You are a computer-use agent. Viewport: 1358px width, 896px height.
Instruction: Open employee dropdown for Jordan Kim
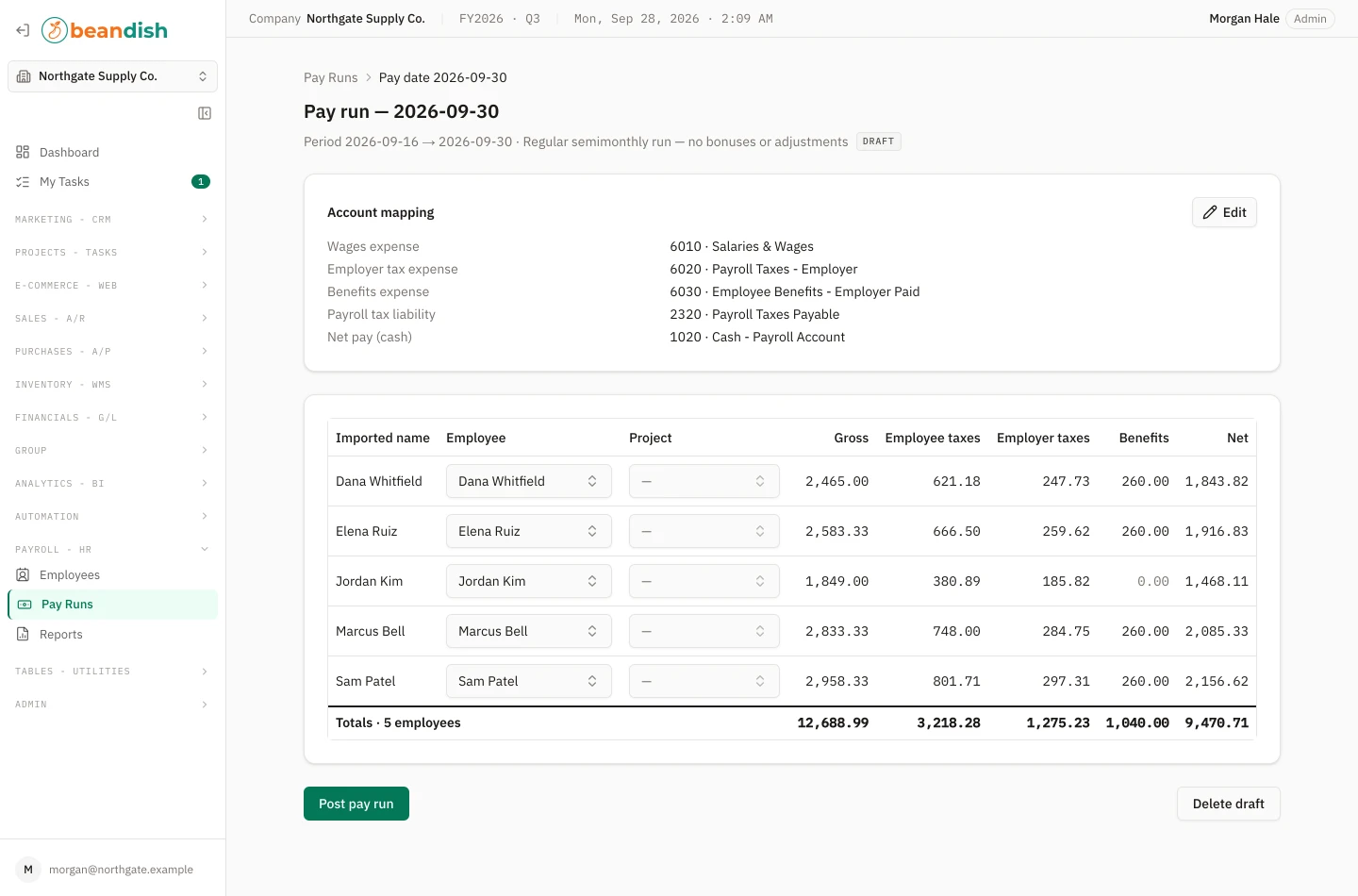point(529,581)
